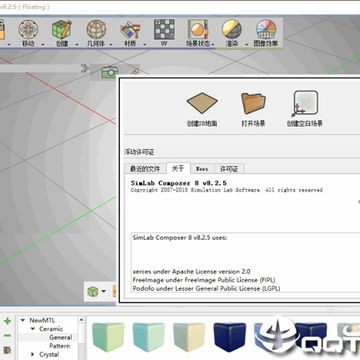Click the 几何体 geometry sphere icon
This screenshot has height=360, width=360.
click(96, 29)
